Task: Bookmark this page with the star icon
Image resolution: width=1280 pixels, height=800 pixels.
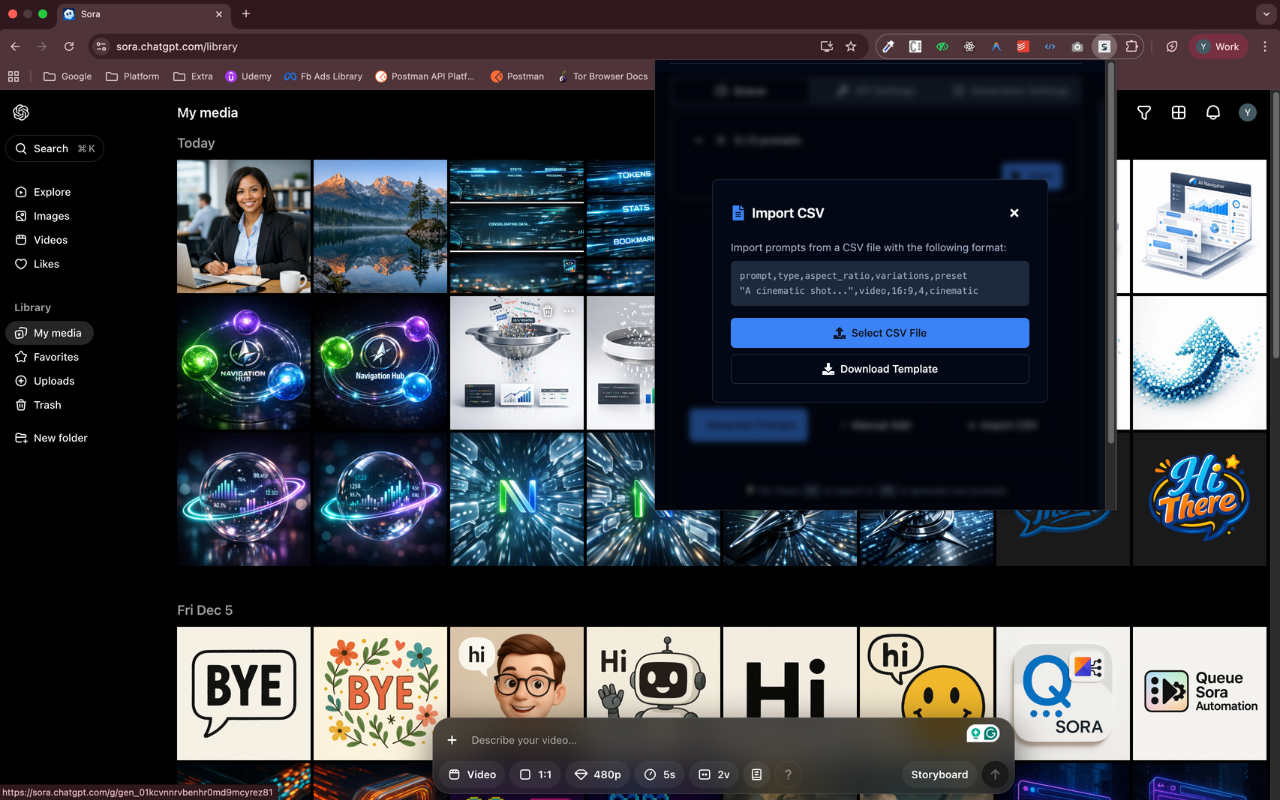Action: click(x=851, y=46)
